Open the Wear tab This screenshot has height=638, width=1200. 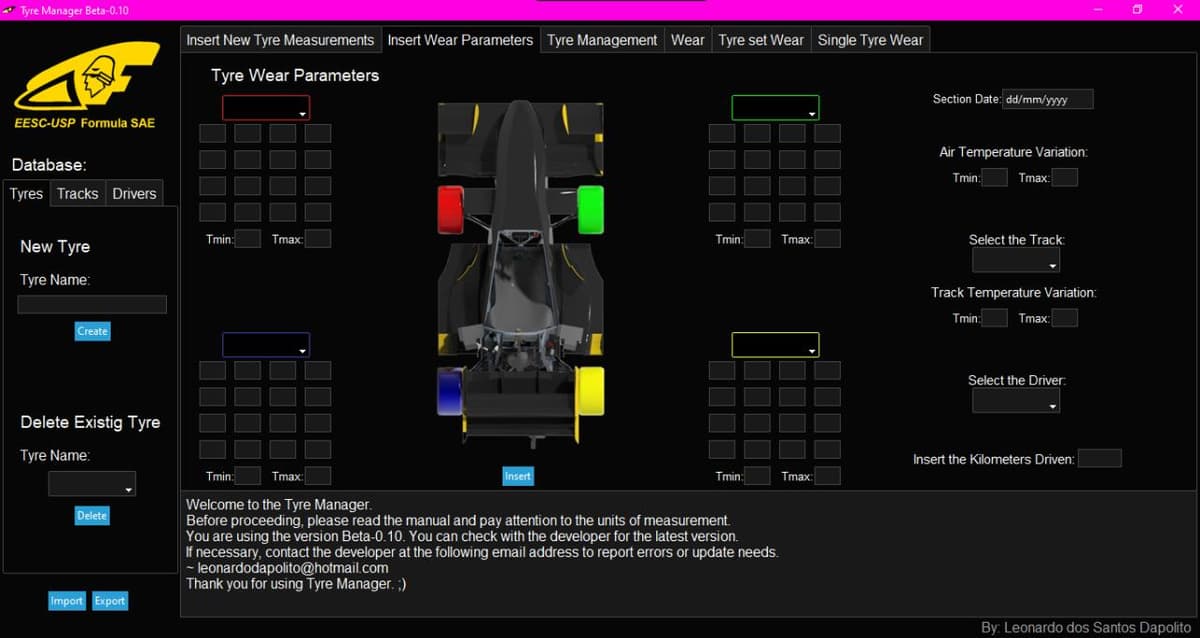point(687,40)
